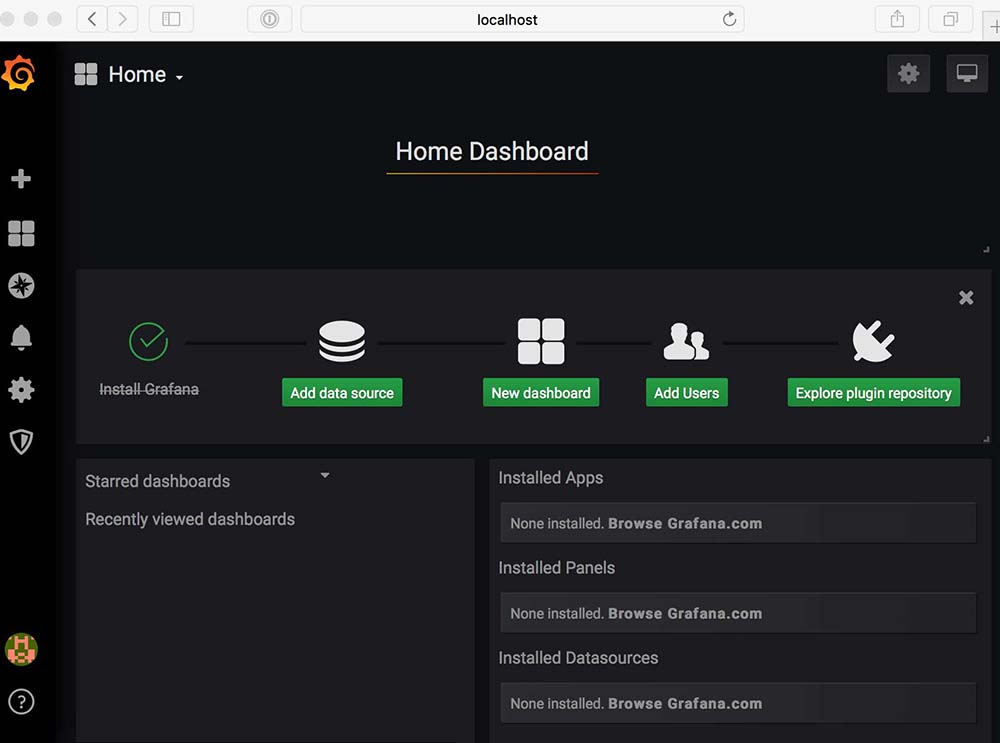Close the getting started panel
This screenshot has height=743, width=1000.
pyautogui.click(x=966, y=298)
